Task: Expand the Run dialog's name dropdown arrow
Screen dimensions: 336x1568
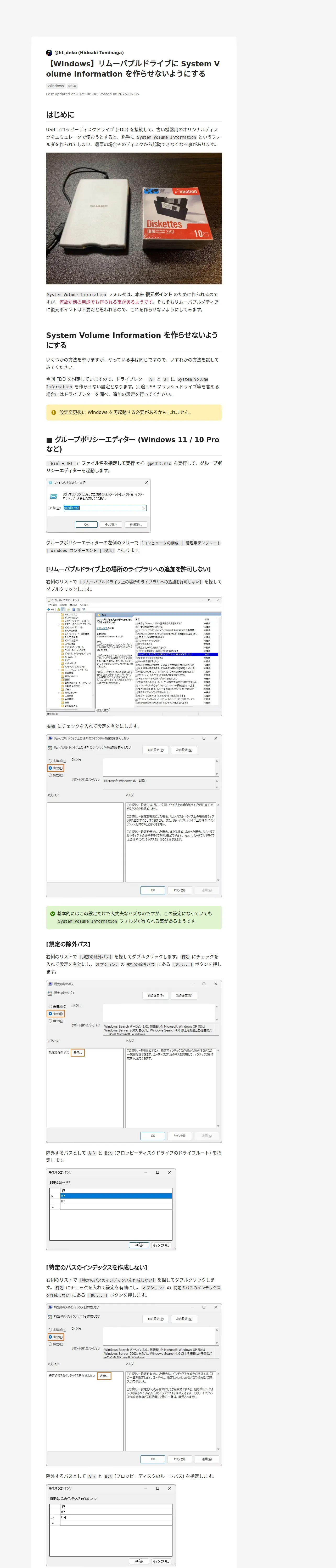Action: click(144, 508)
